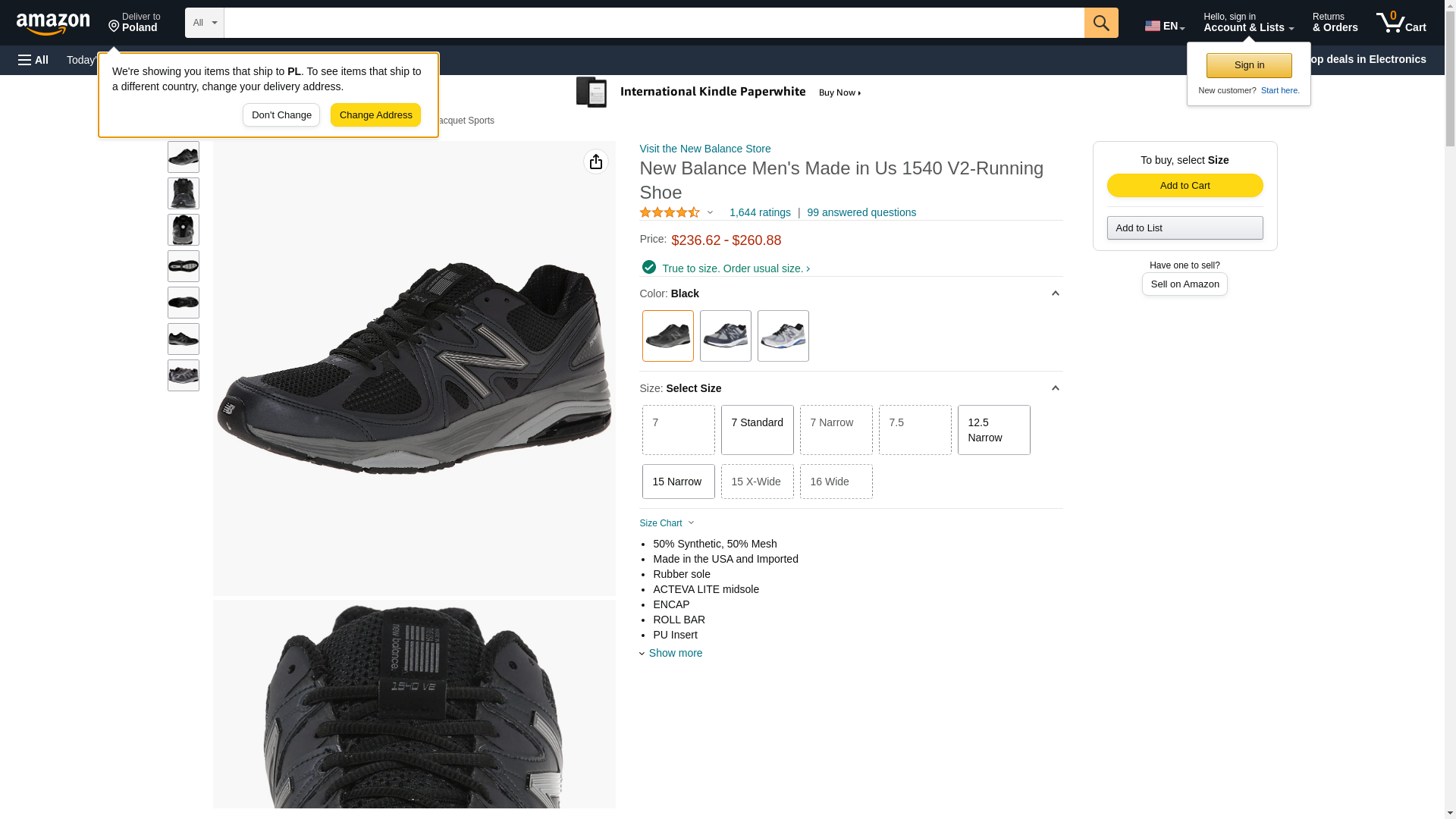
Task: Open the All search category dropdown
Action: point(204,23)
